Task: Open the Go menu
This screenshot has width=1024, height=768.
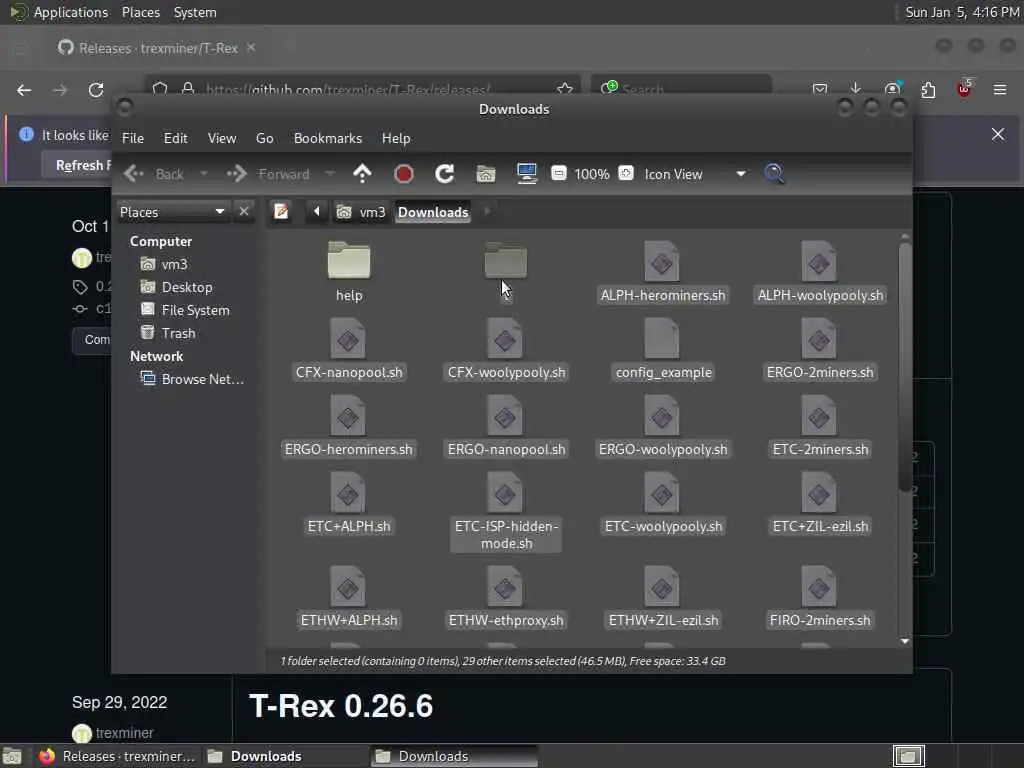Action: (264, 138)
